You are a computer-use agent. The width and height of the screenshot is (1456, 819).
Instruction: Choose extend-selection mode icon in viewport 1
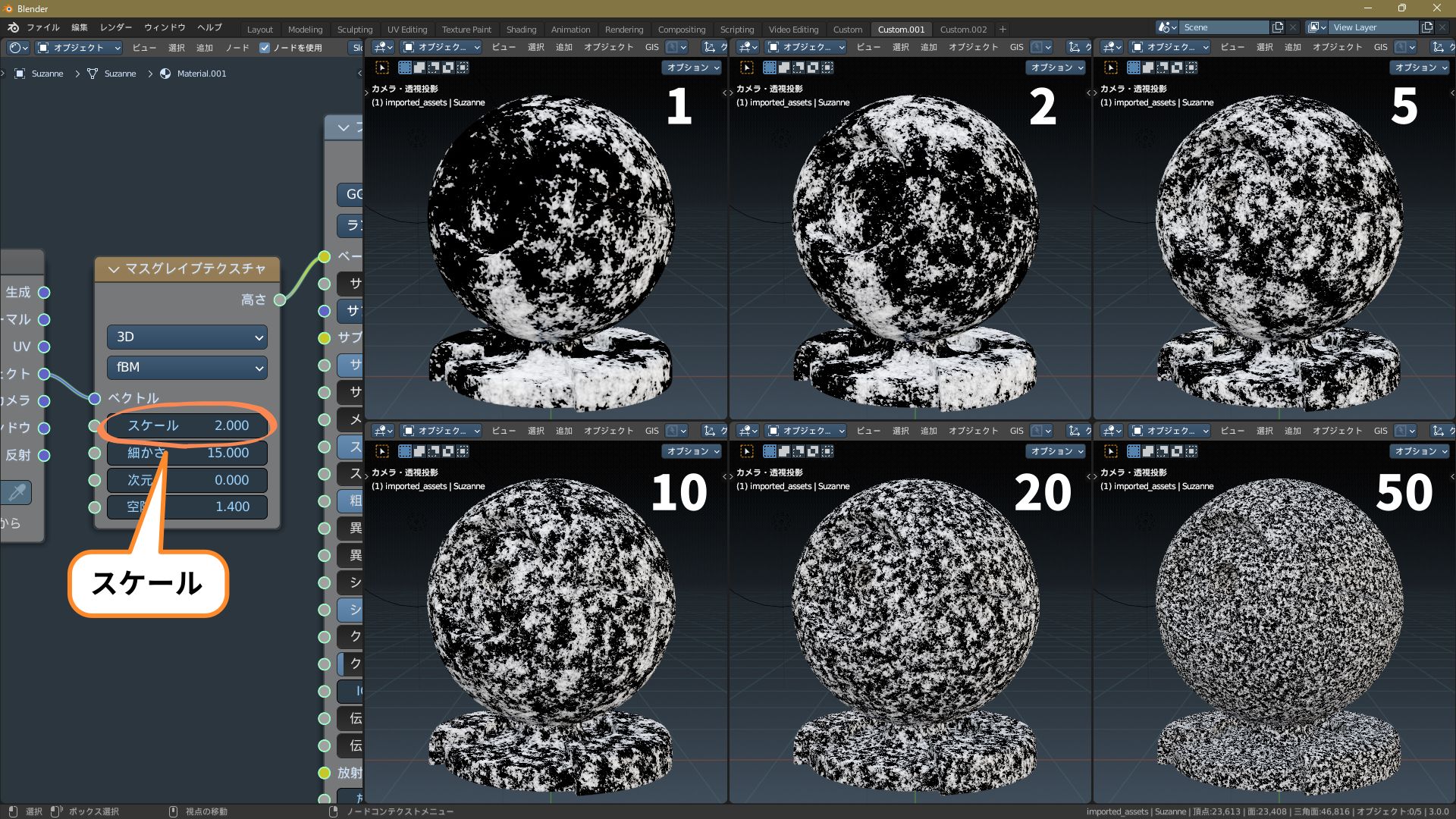pyautogui.click(x=419, y=67)
